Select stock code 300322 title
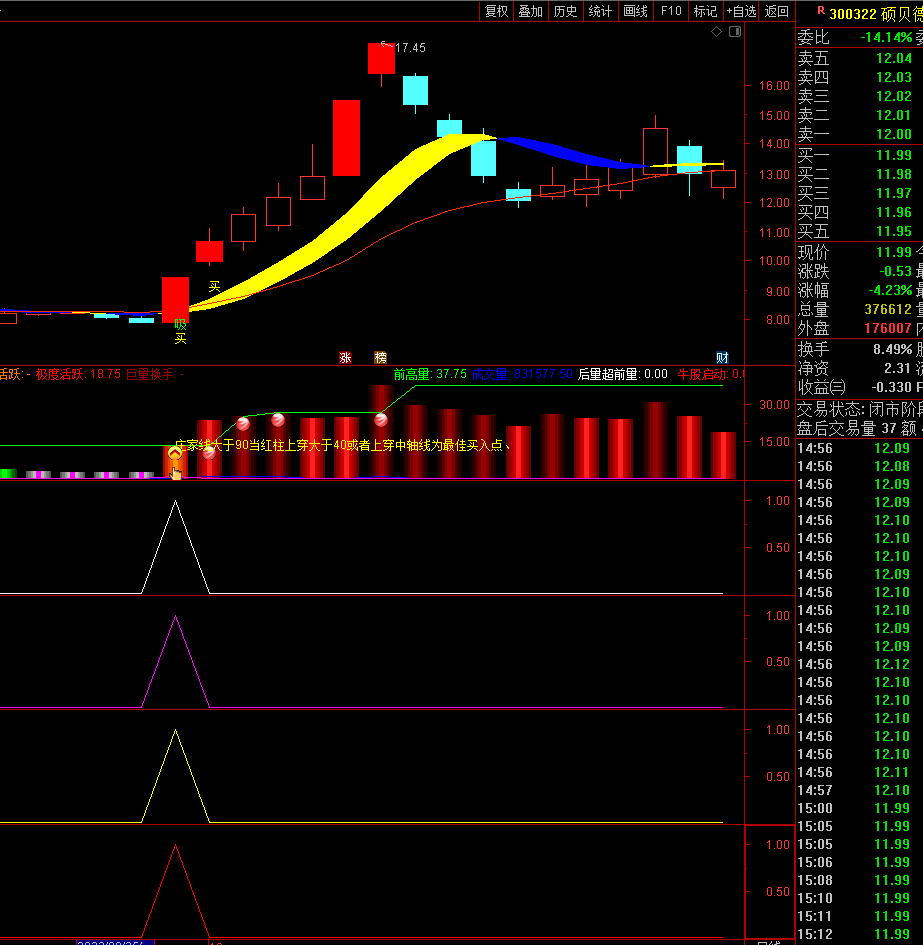Viewport: 923px width, 945px height. coord(853,14)
